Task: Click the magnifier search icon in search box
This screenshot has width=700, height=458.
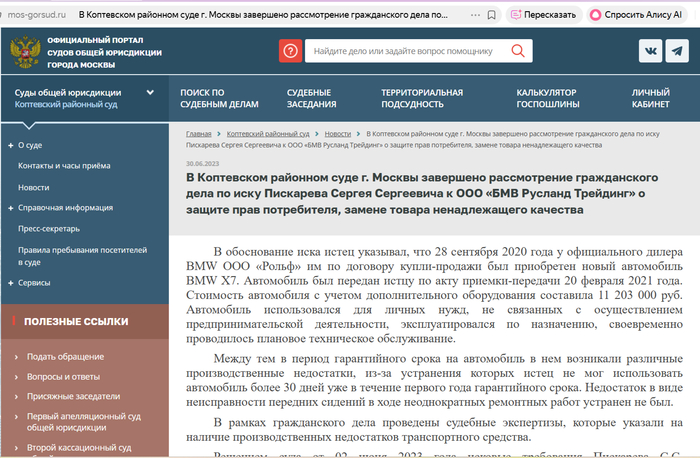Action: [x=518, y=51]
